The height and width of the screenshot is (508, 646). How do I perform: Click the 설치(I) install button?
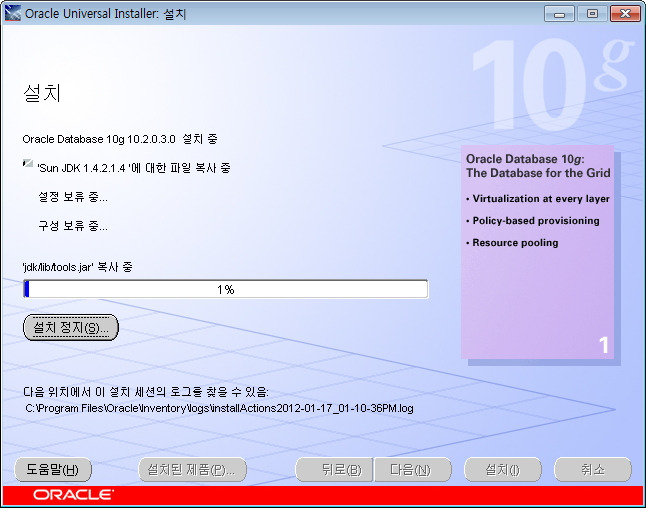tap(503, 469)
